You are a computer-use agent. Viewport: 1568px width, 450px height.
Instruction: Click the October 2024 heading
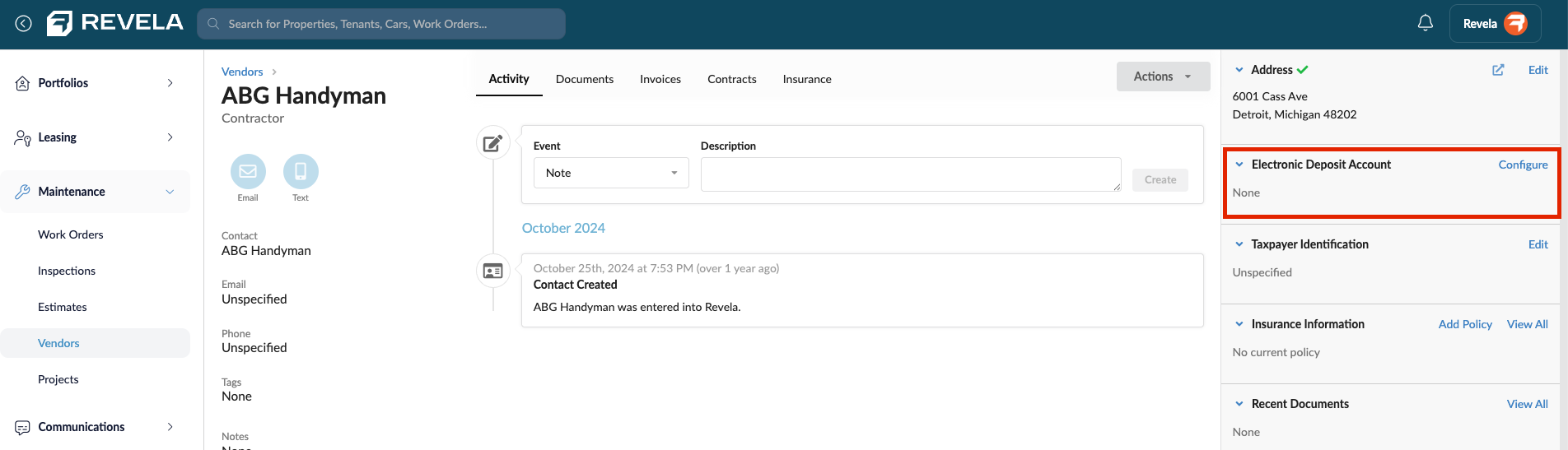[x=563, y=228]
